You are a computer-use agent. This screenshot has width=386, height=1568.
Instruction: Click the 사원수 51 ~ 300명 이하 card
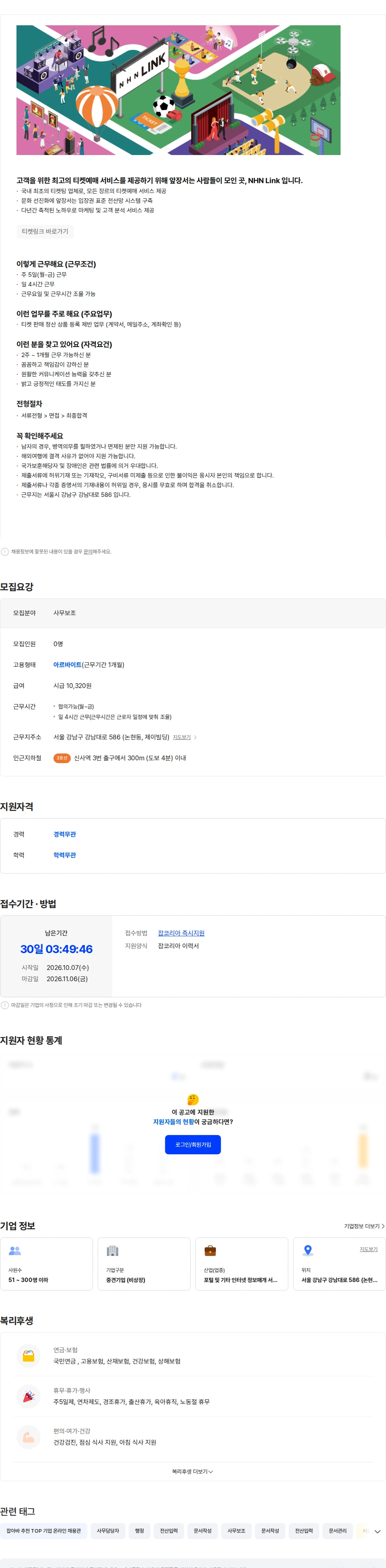pos(46,1264)
